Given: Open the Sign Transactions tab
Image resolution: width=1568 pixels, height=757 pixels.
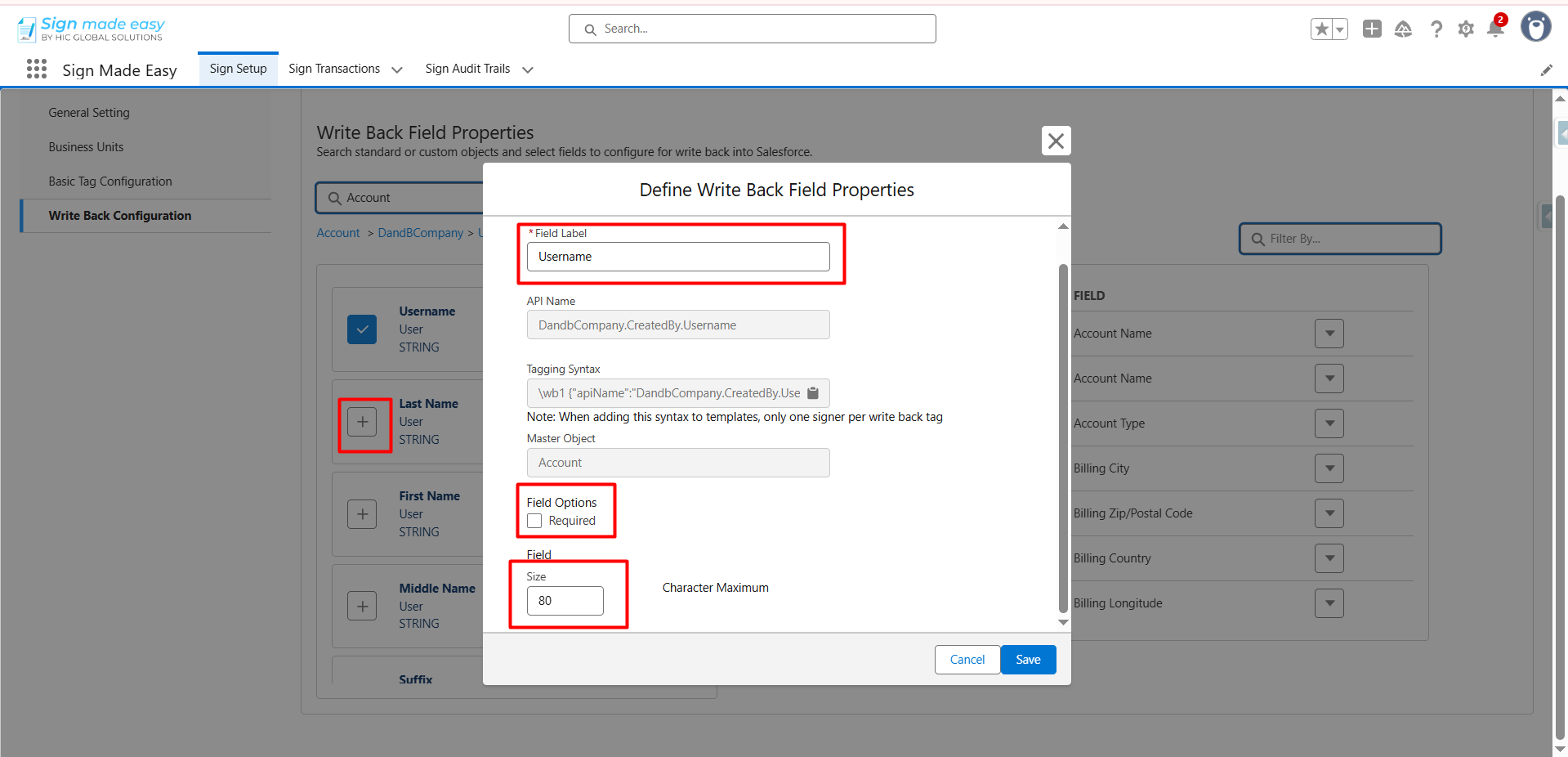Looking at the screenshot, I should [334, 69].
